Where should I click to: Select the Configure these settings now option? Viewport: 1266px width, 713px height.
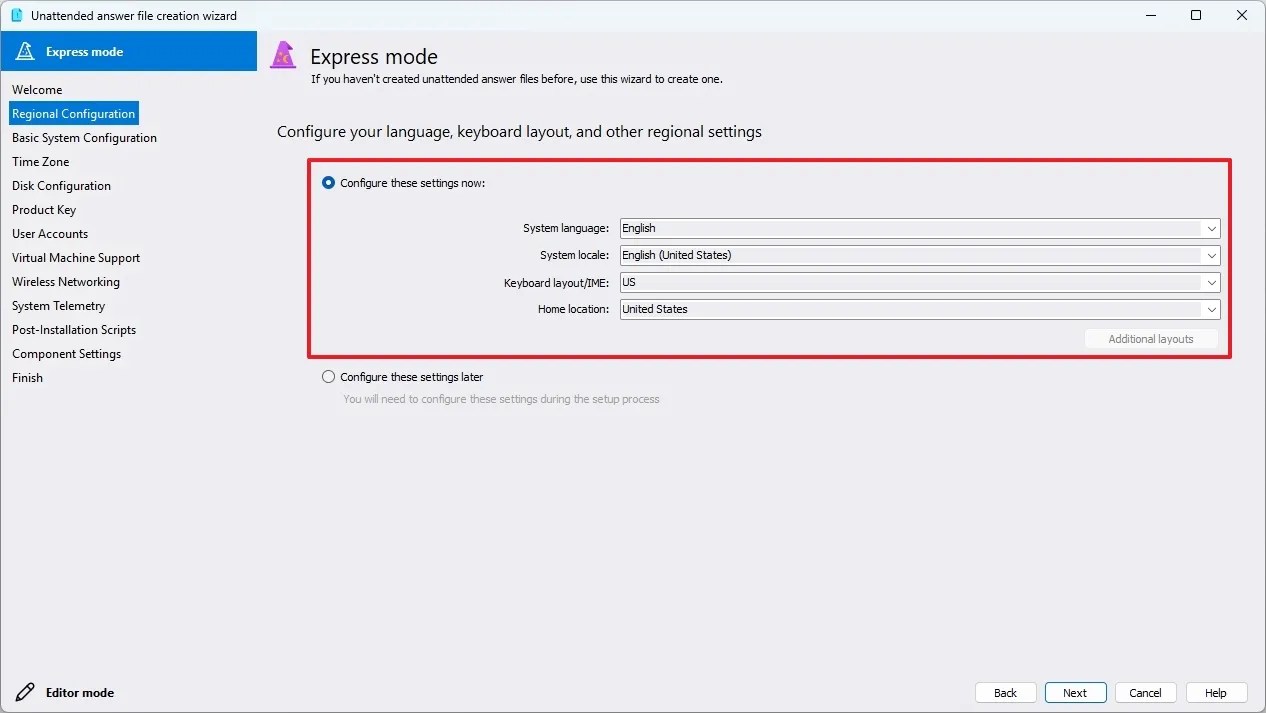(x=328, y=183)
